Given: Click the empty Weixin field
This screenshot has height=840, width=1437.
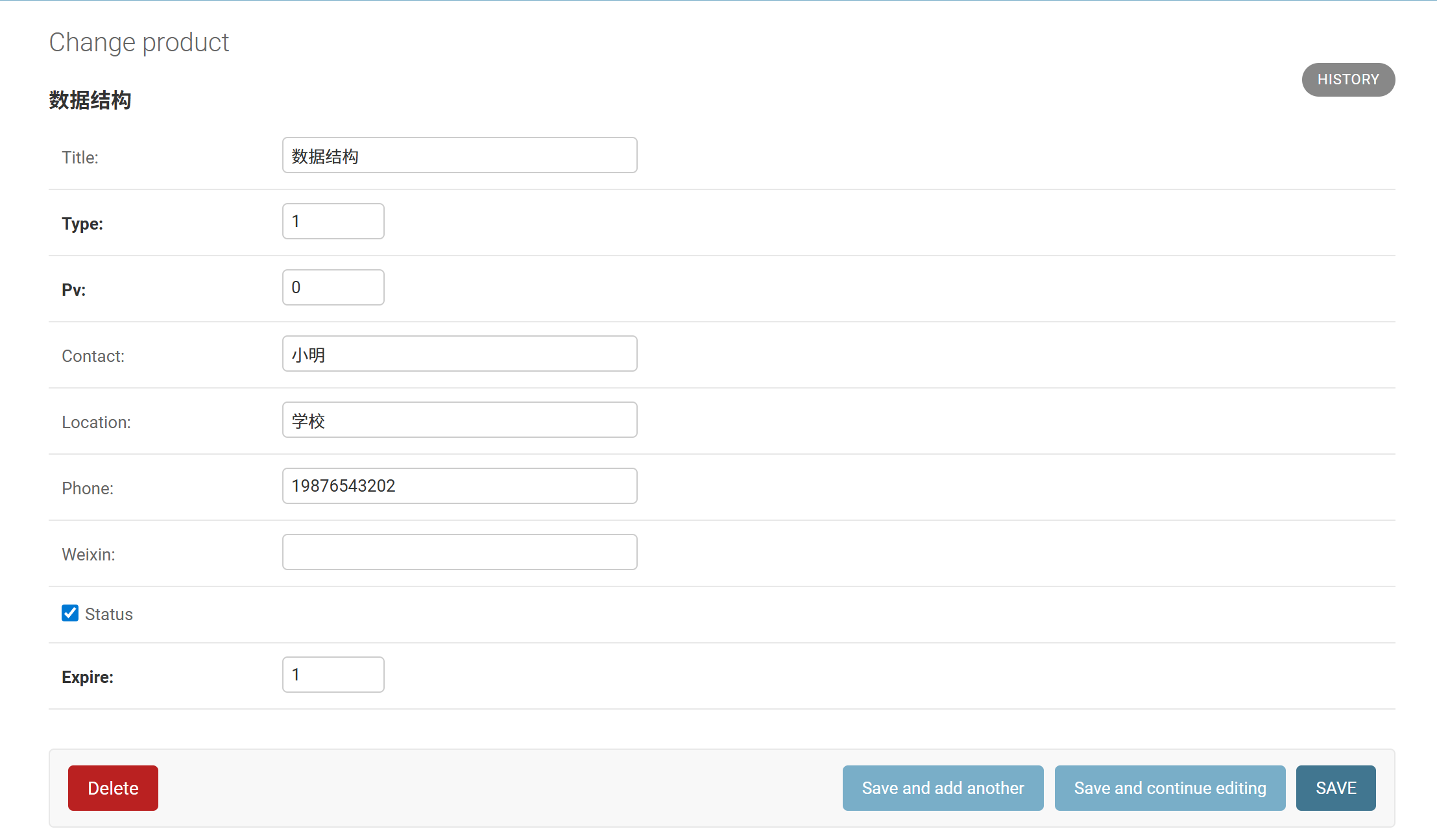Looking at the screenshot, I should point(459,552).
